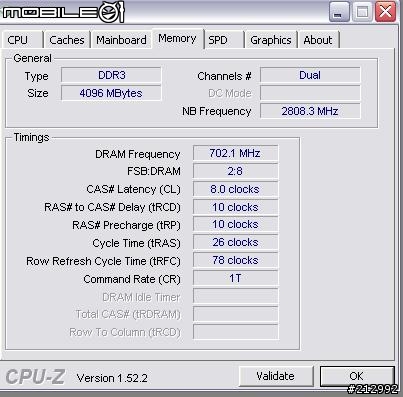403x397 pixels.
Task: Open the SPD tab
Action: click(223, 40)
